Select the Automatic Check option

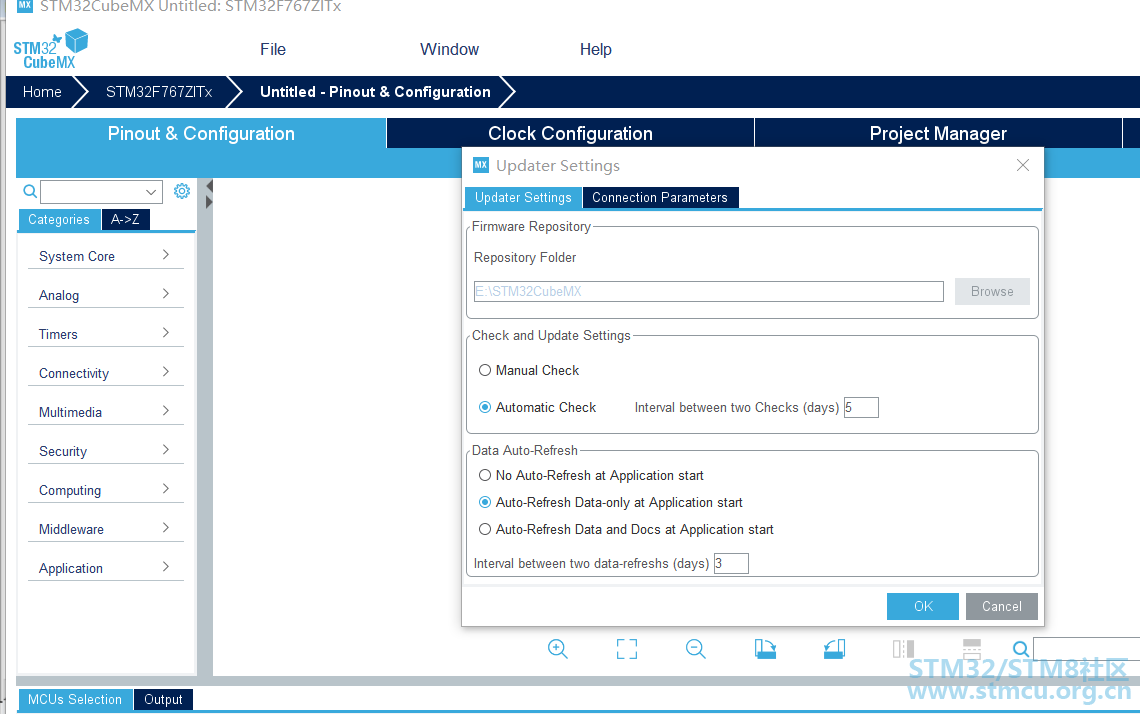(x=537, y=407)
